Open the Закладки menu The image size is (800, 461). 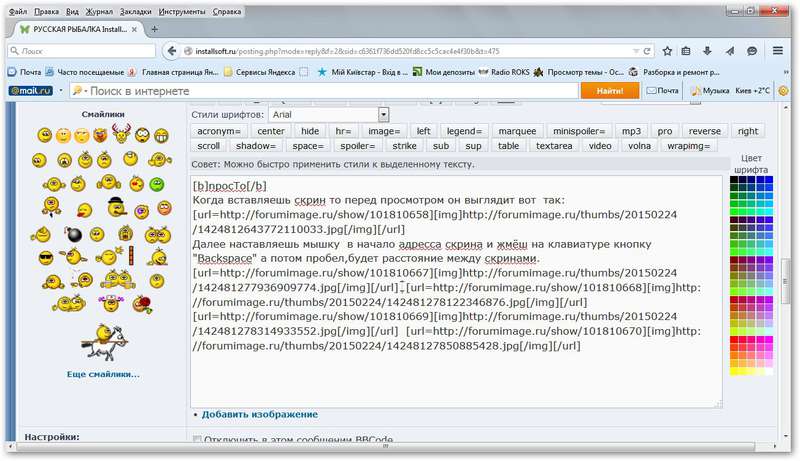tap(136, 11)
